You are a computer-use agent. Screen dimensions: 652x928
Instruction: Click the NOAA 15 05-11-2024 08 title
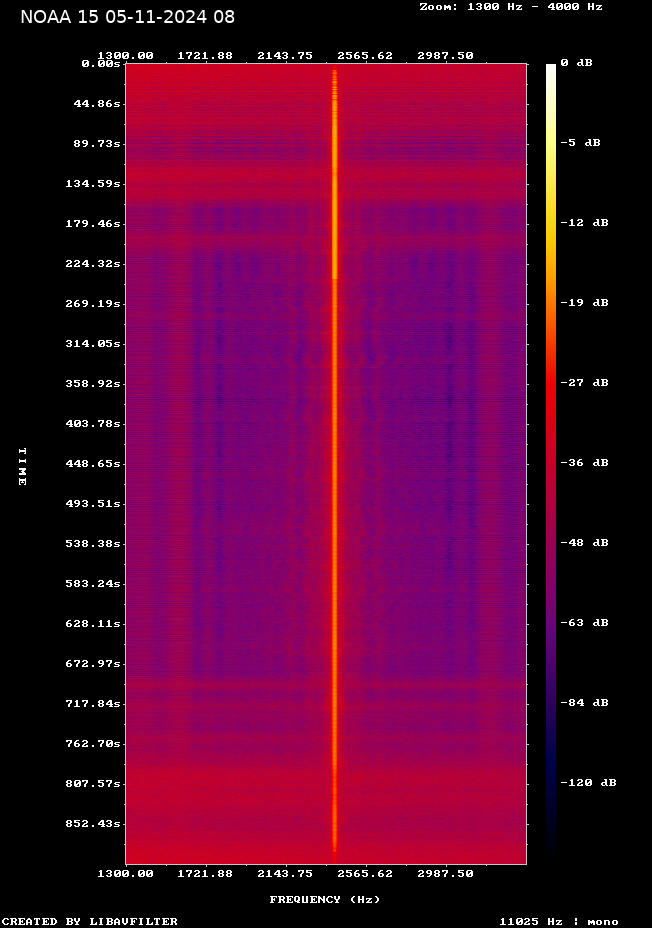(127, 17)
